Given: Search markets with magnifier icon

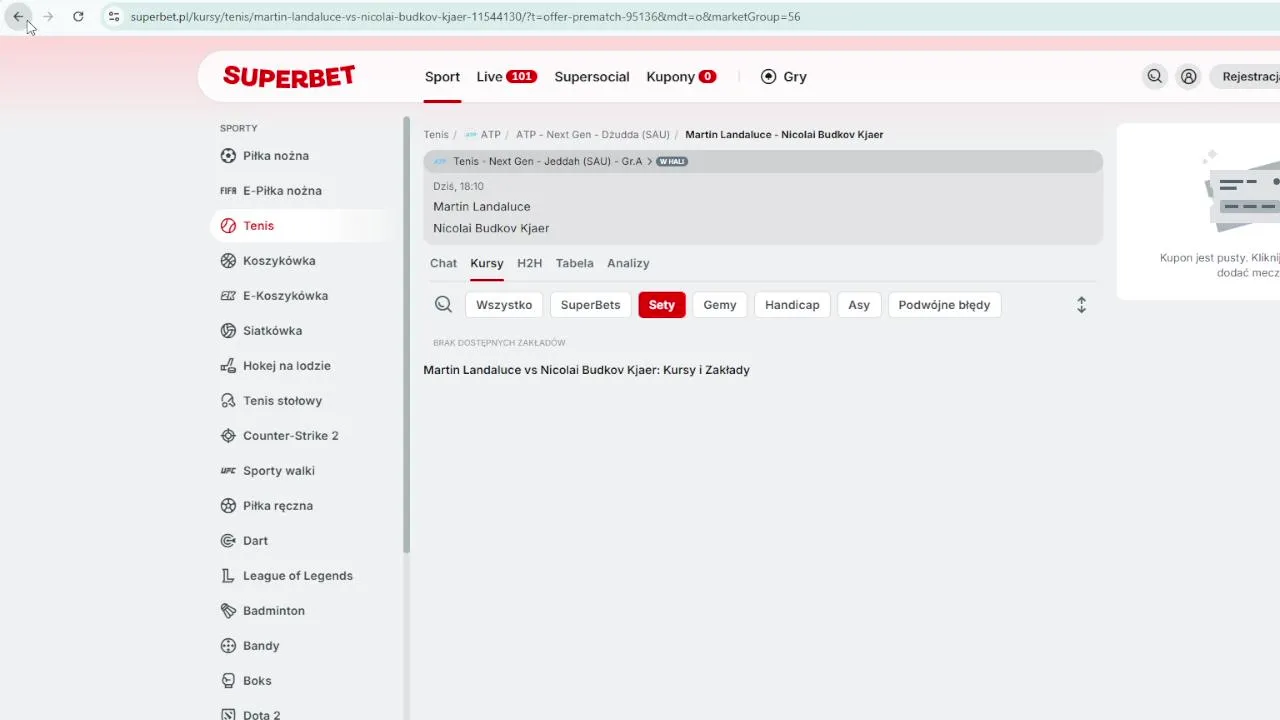Looking at the screenshot, I should (x=444, y=305).
